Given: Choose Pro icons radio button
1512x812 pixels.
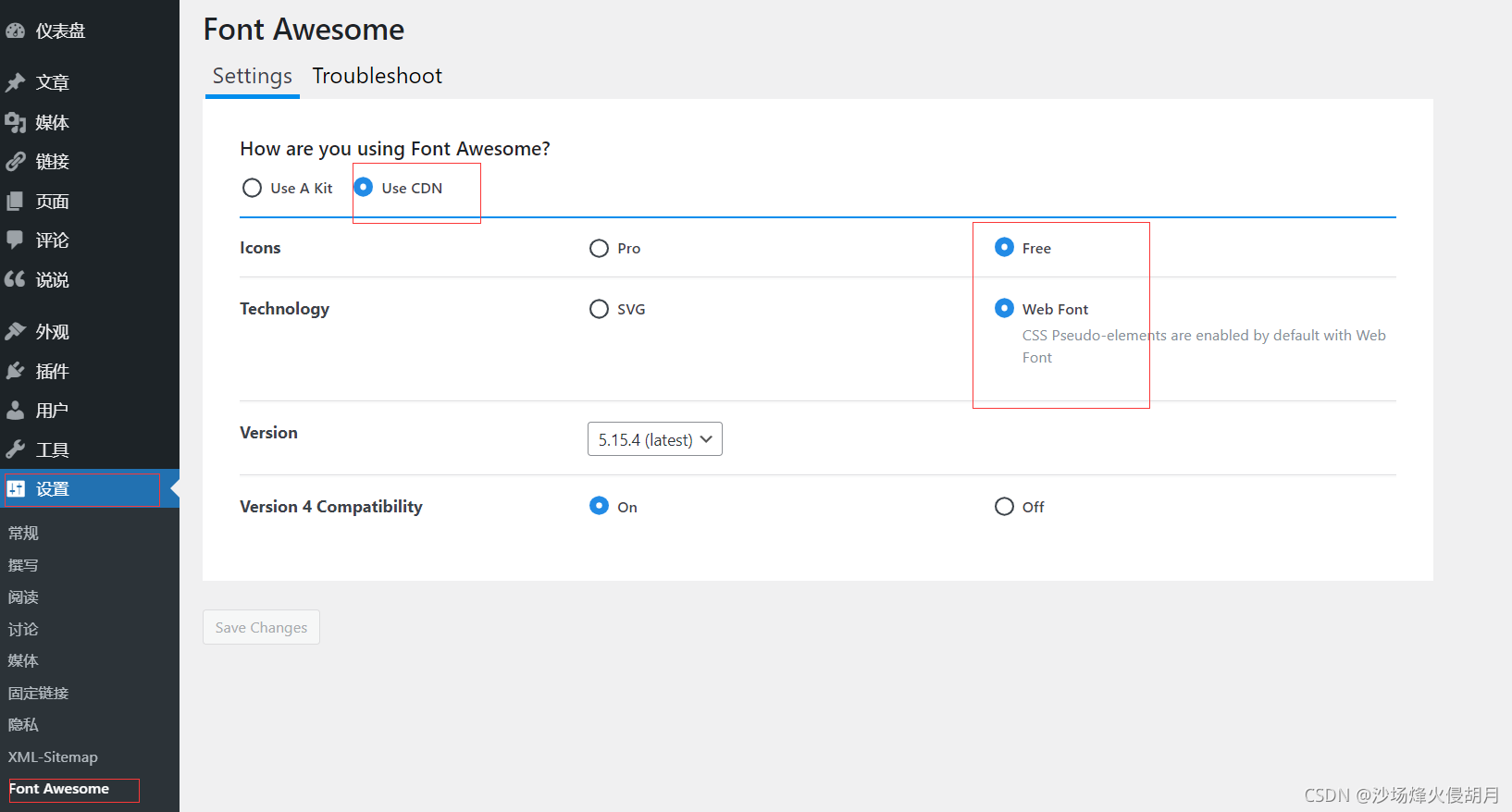Looking at the screenshot, I should (599, 248).
